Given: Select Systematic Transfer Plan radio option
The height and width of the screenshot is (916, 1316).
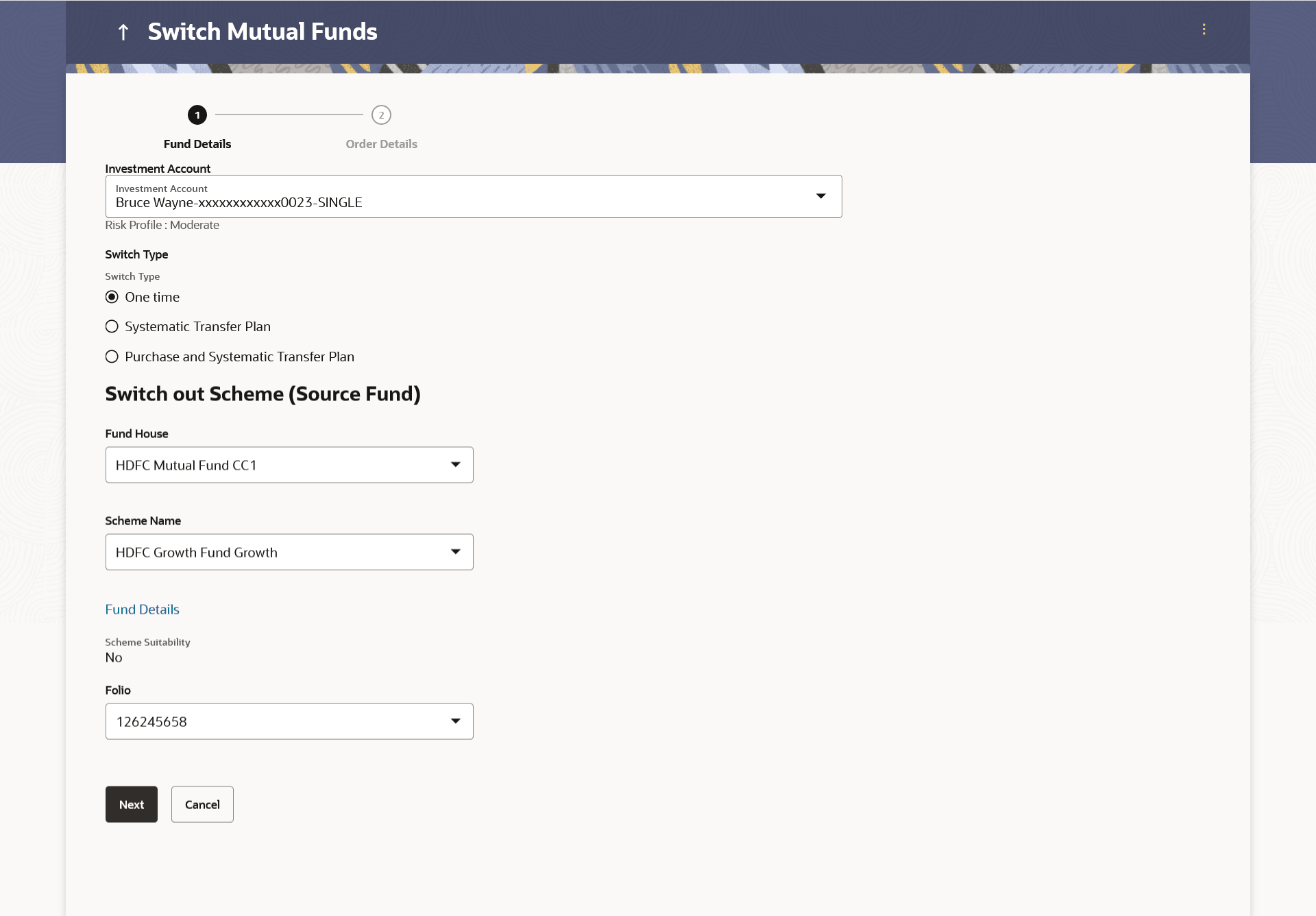Looking at the screenshot, I should click(112, 327).
